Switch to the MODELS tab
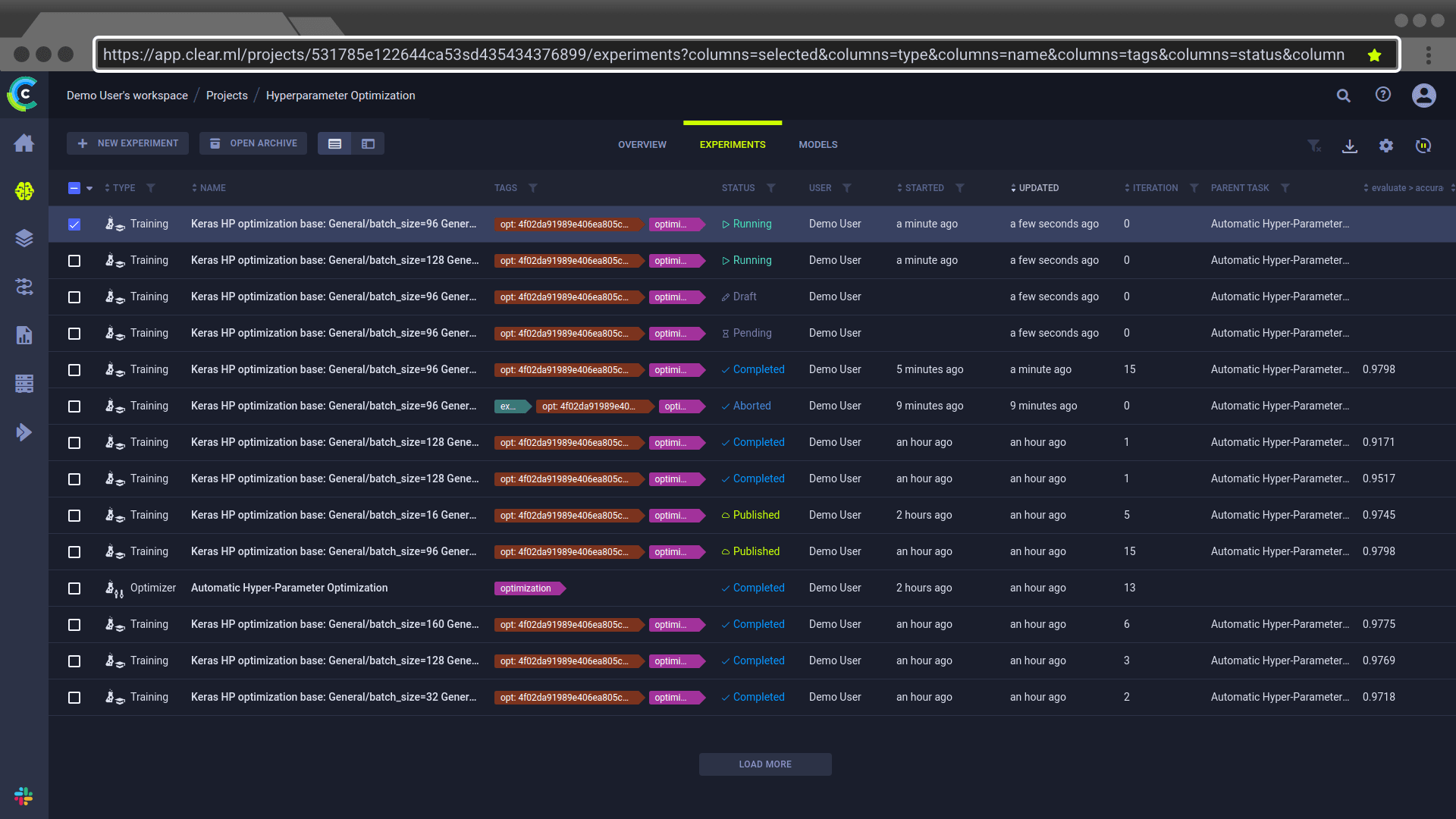Screen dimensions: 1456x819 (818, 144)
